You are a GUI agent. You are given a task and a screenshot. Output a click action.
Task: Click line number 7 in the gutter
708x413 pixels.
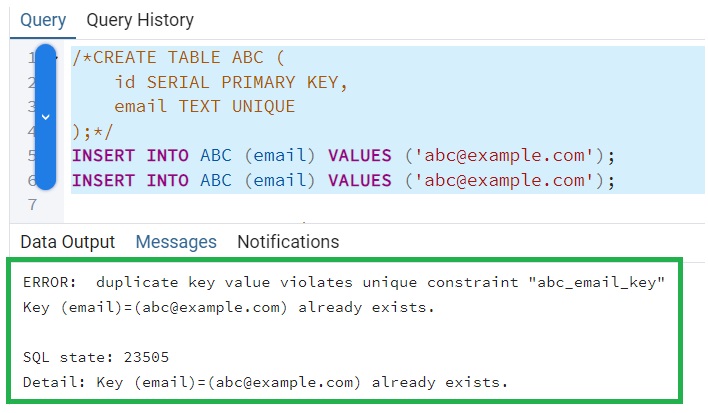click(x=31, y=205)
